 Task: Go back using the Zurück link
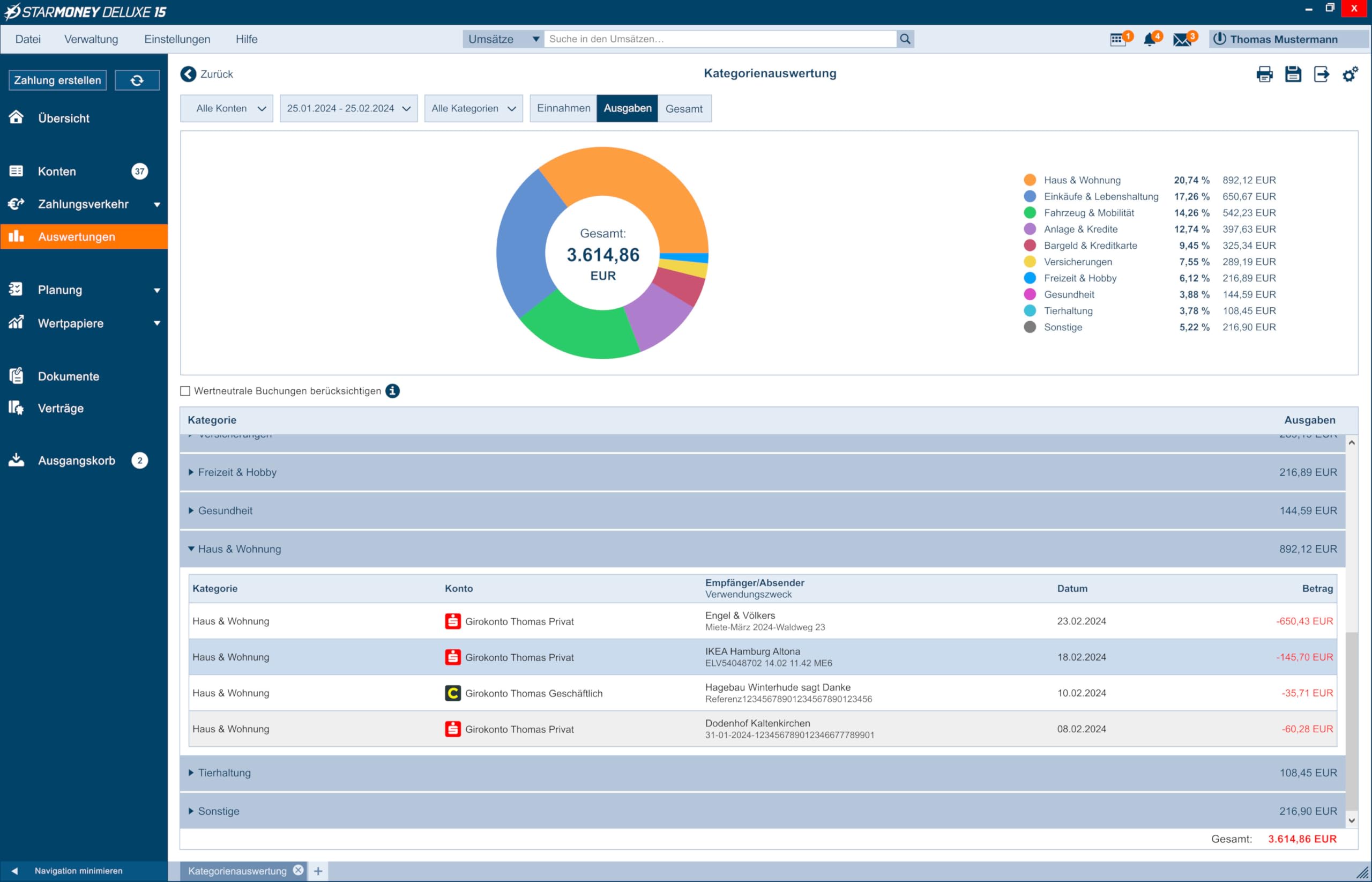207,74
